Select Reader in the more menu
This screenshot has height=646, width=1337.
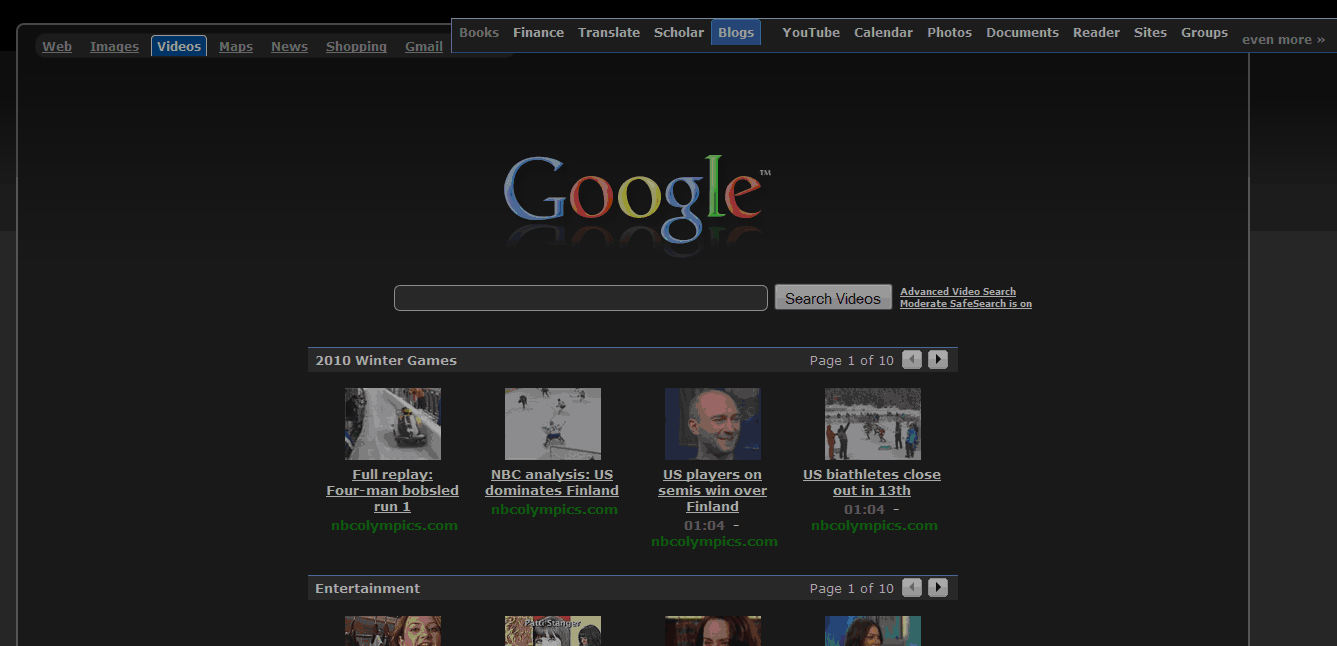click(x=1096, y=32)
